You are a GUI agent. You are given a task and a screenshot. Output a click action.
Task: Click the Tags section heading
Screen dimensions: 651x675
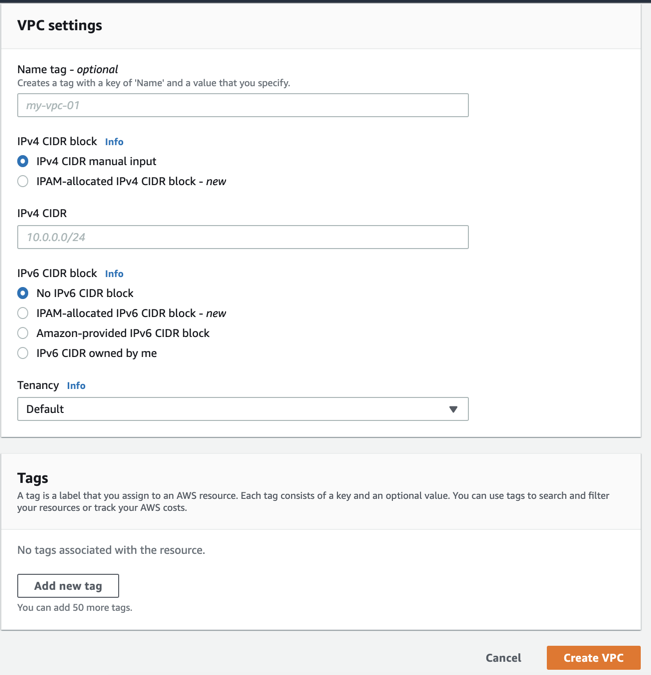(x=33, y=478)
